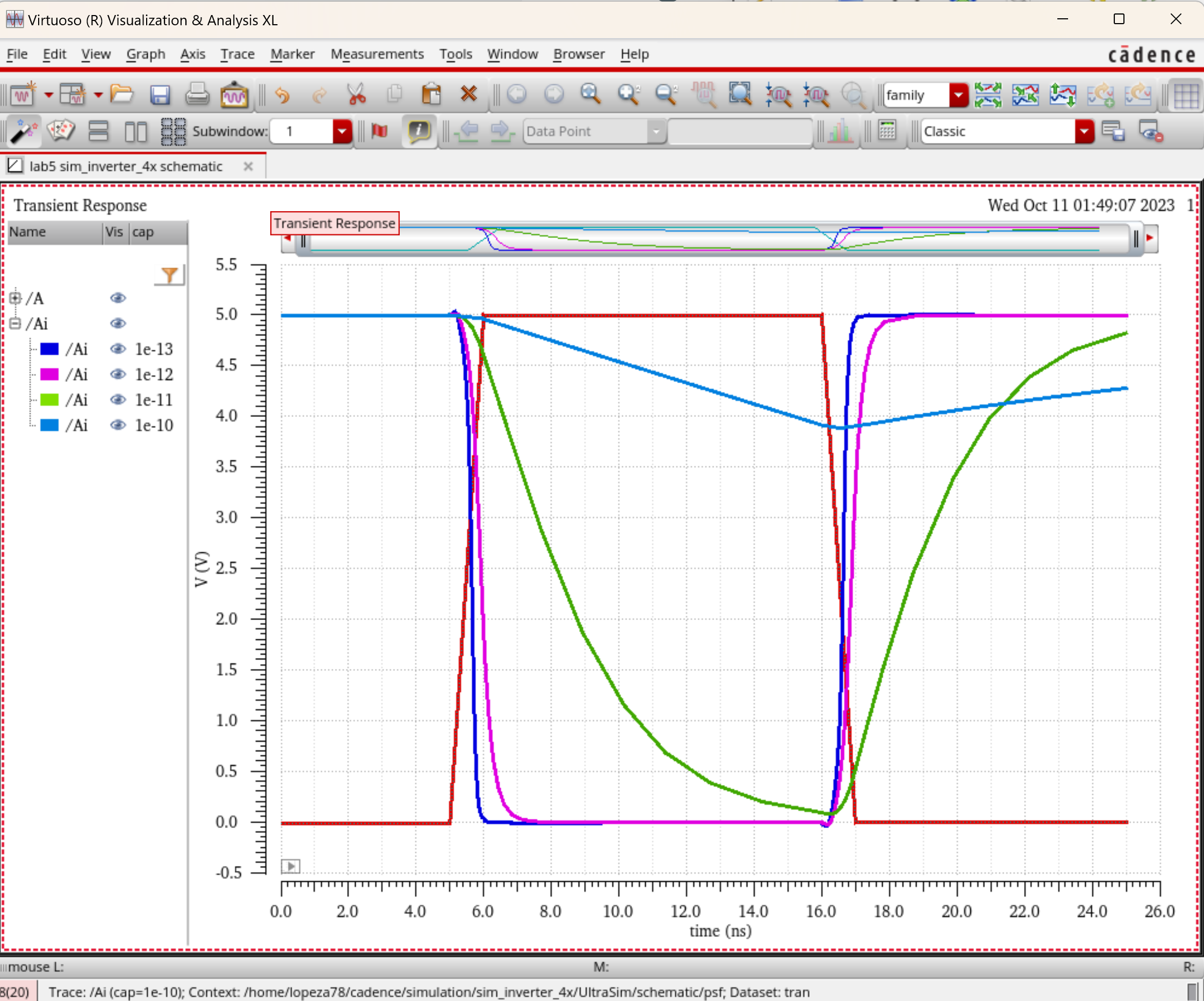Click the overview strip's right red arrow

tap(1150, 238)
